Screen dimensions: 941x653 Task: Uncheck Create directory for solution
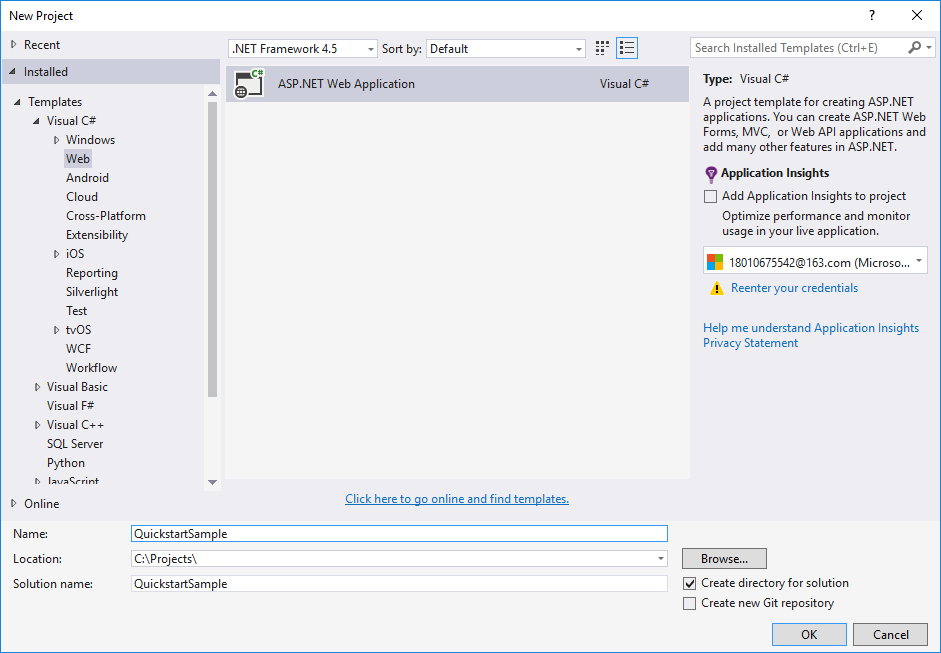coord(689,583)
